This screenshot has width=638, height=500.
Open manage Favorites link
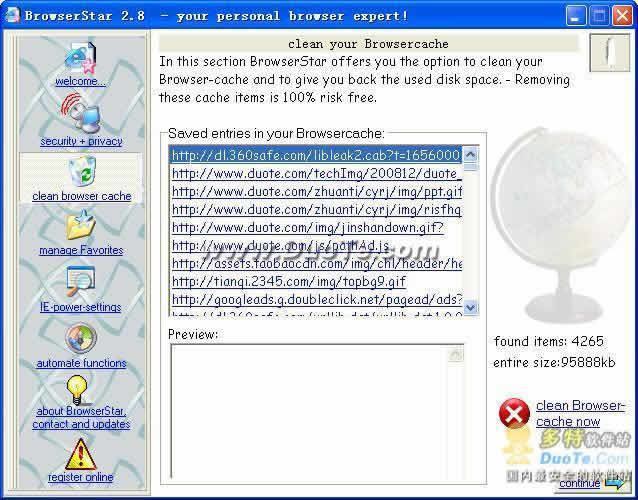81,250
